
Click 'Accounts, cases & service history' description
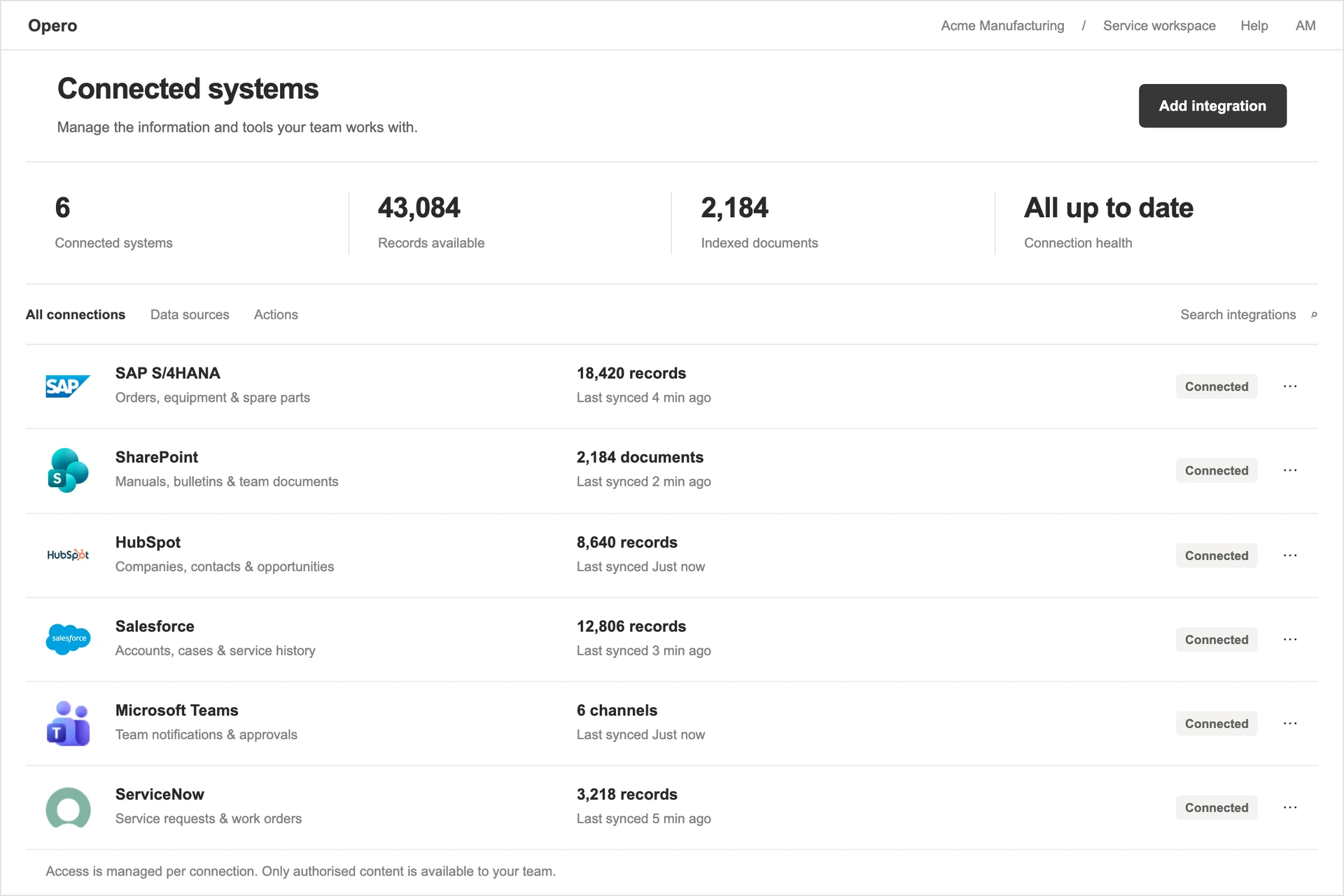point(216,650)
